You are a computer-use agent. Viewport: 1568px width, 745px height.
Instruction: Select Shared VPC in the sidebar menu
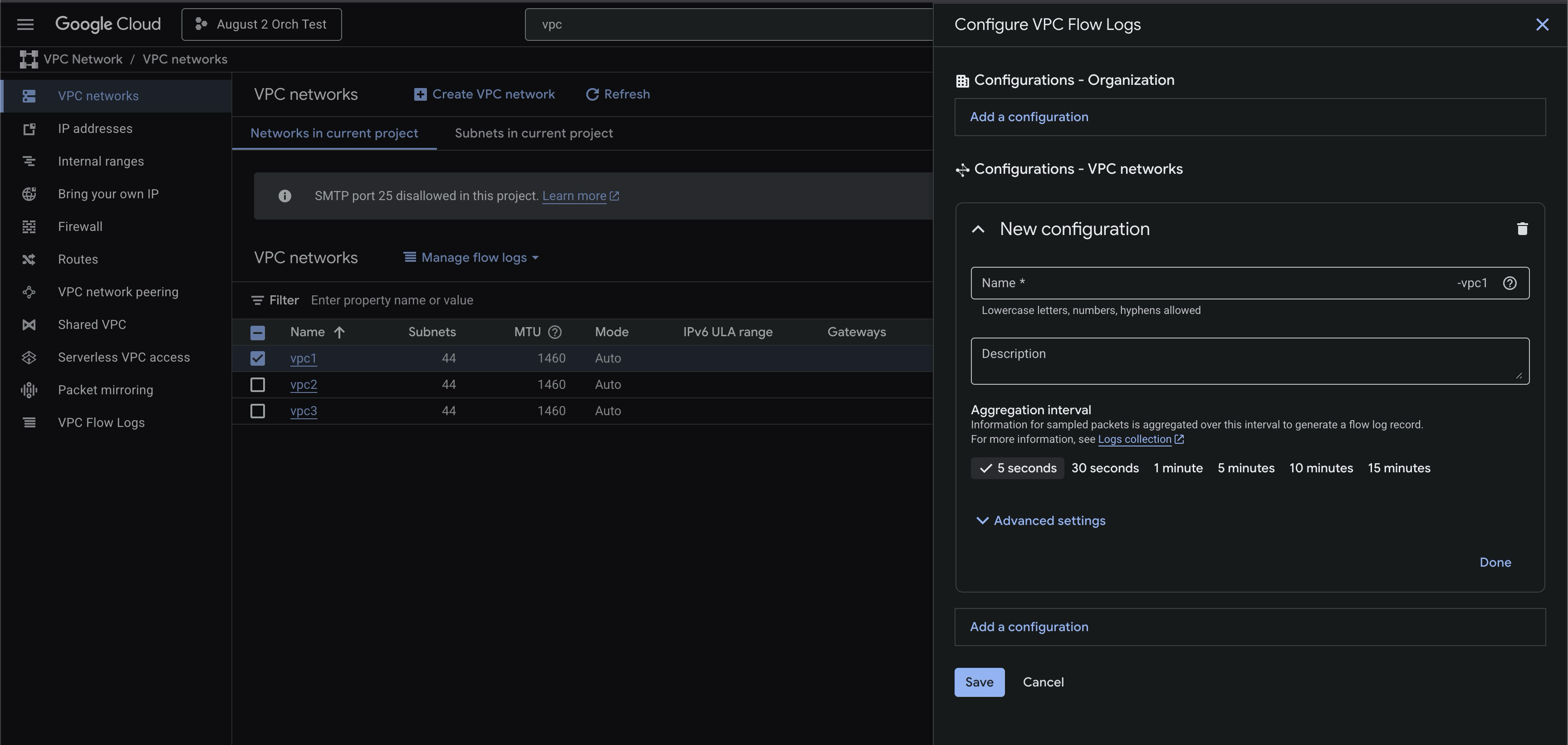[91, 325]
